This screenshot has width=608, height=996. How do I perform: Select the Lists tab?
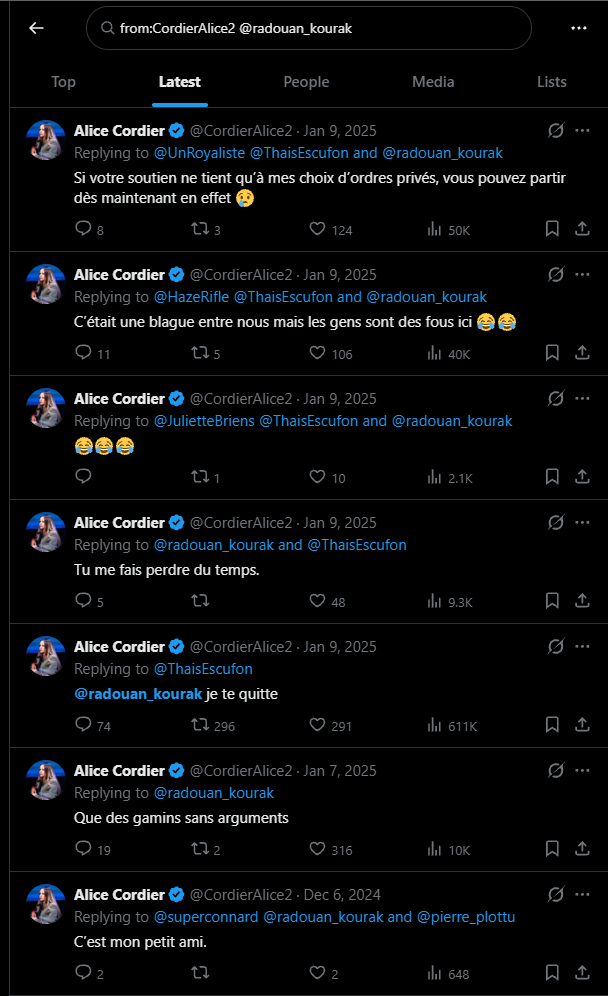tap(551, 82)
